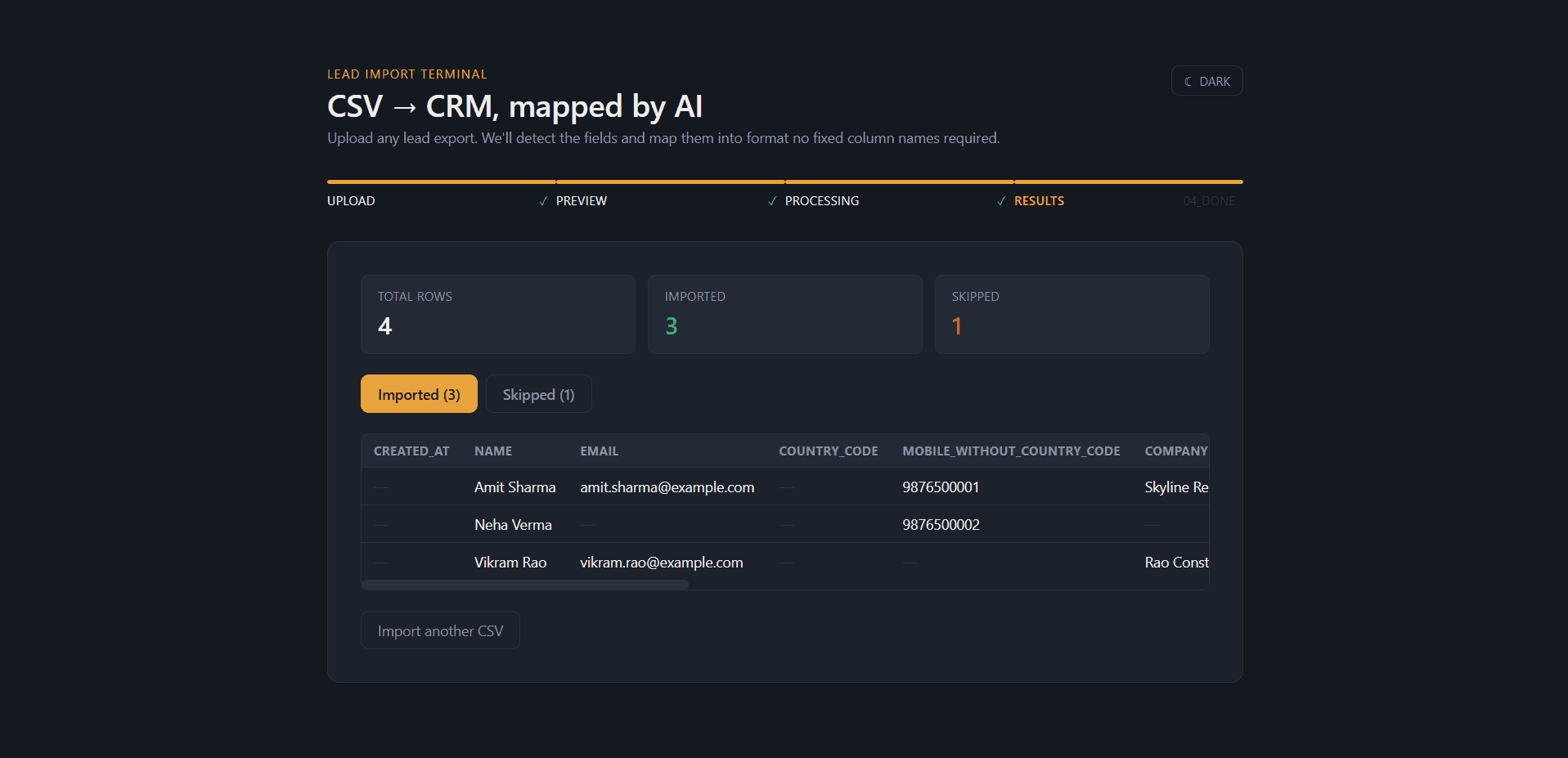The image size is (1568, 758).
Task: Select the amit.sharma@example.com email cell
Action: [667, 487]
